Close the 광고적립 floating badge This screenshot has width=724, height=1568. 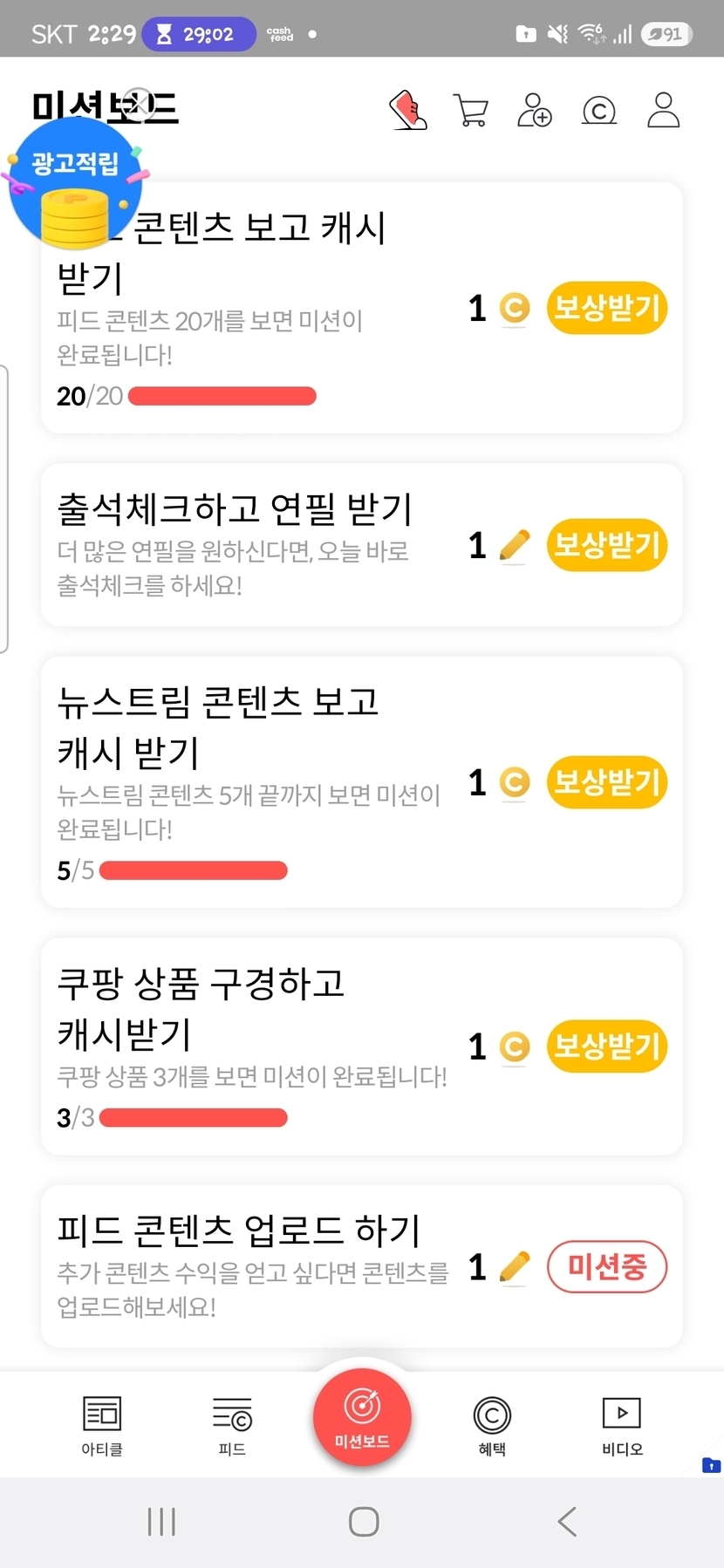click(137, 103)
